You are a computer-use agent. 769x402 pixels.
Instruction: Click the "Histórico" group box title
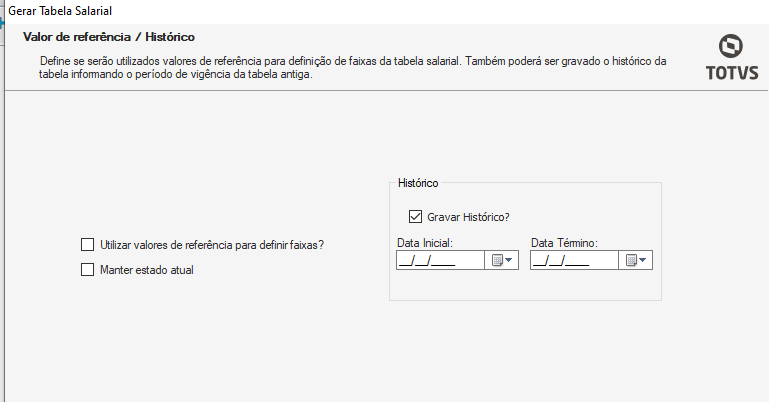coord(418,183)
